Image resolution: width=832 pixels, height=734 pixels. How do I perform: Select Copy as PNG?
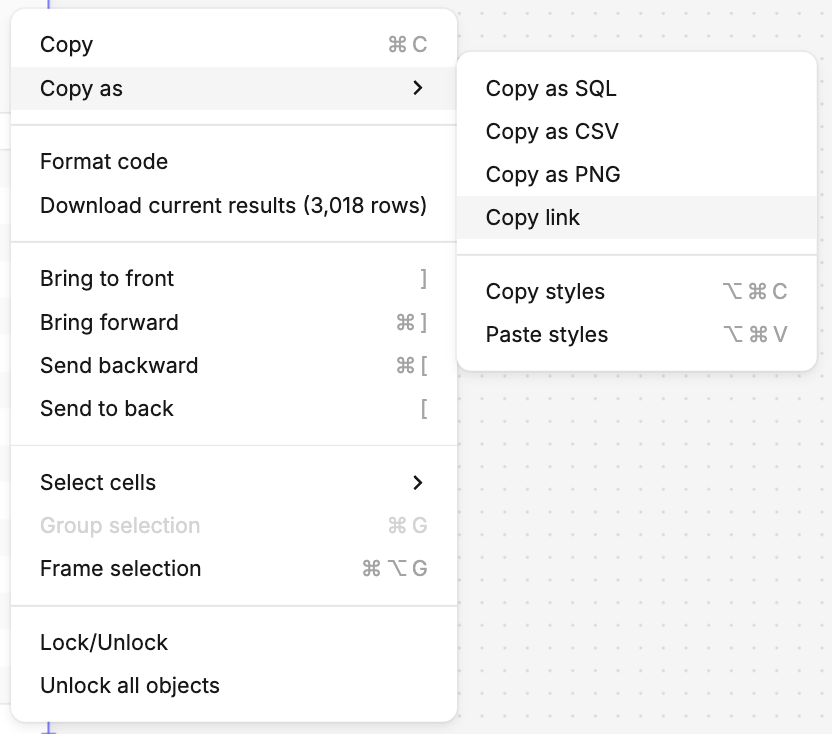tap(553, 175)
